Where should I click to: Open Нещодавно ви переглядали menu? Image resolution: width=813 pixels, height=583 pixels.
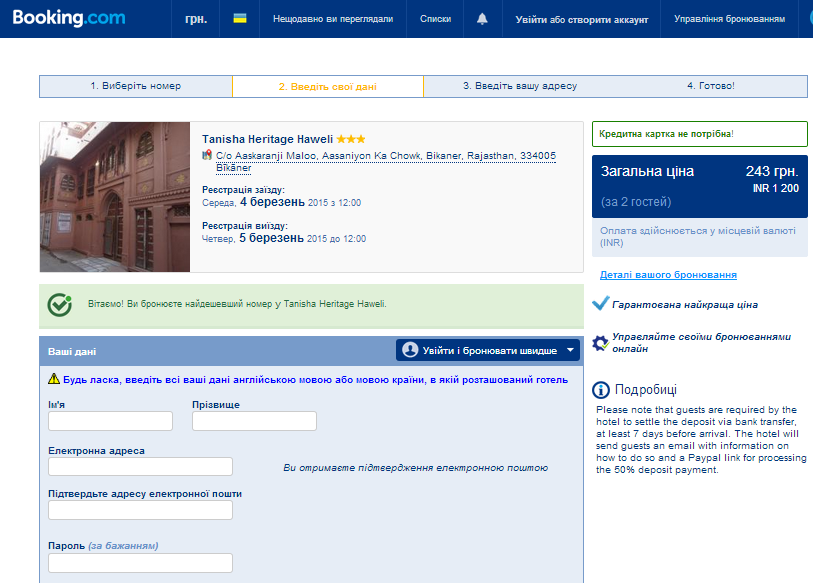(x=333, y=19)
